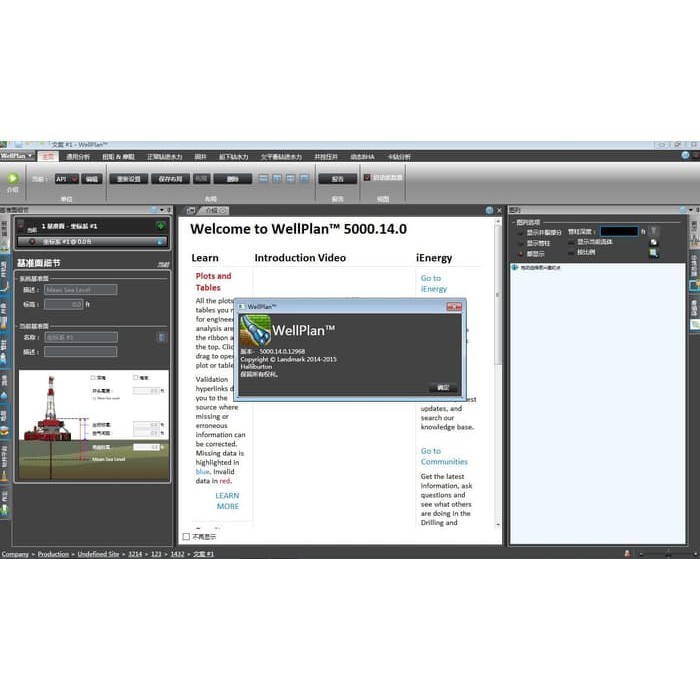Switch to the 卡钻分析 ribbon tab
The image size is (700, 700).
click(x=399, y=157)
